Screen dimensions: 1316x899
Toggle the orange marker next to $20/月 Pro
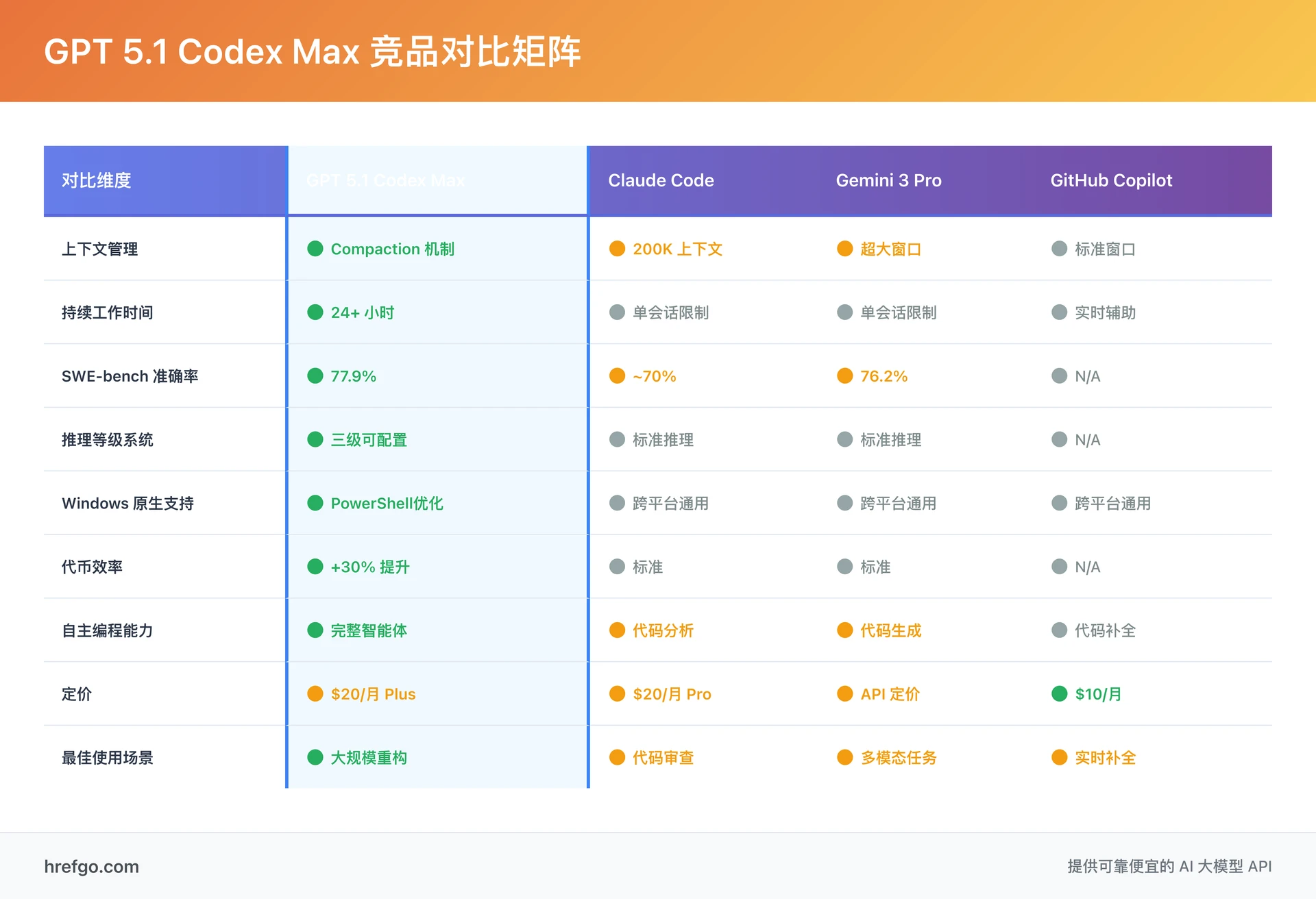(618, 693)
